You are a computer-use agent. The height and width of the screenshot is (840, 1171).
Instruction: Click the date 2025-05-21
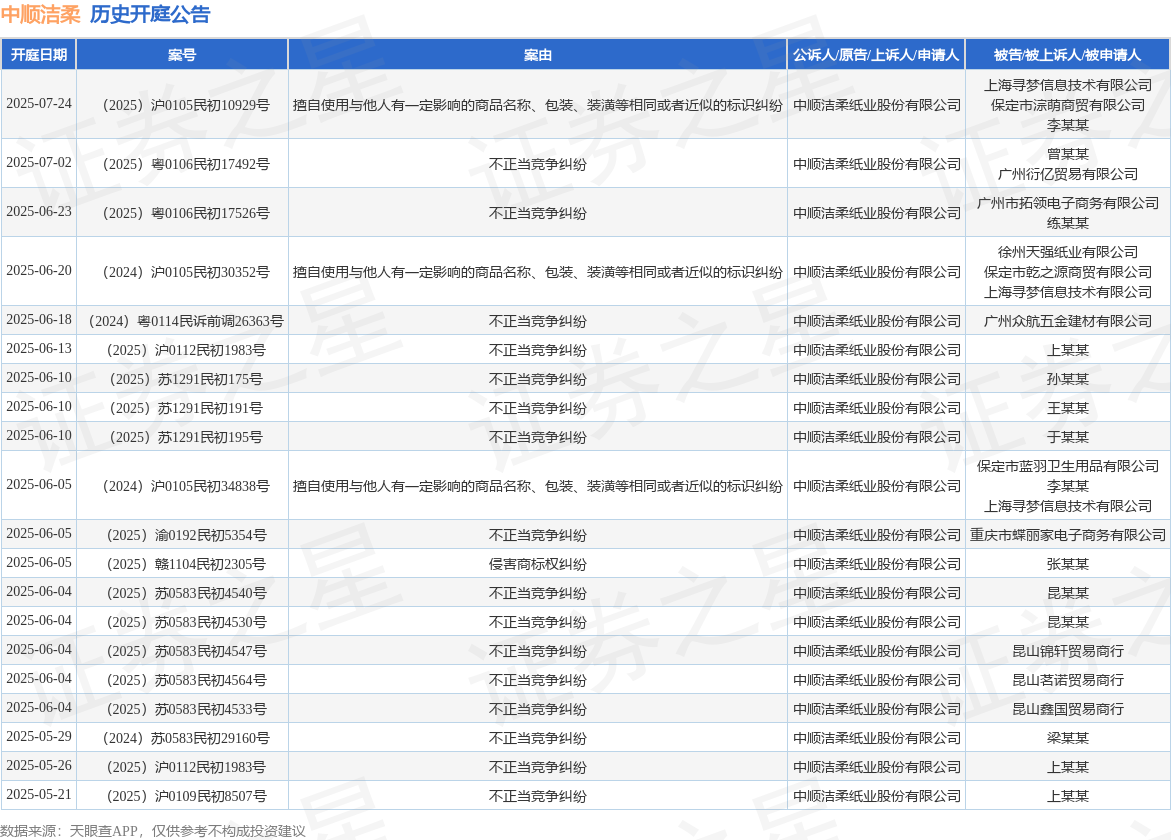(39, 795)
